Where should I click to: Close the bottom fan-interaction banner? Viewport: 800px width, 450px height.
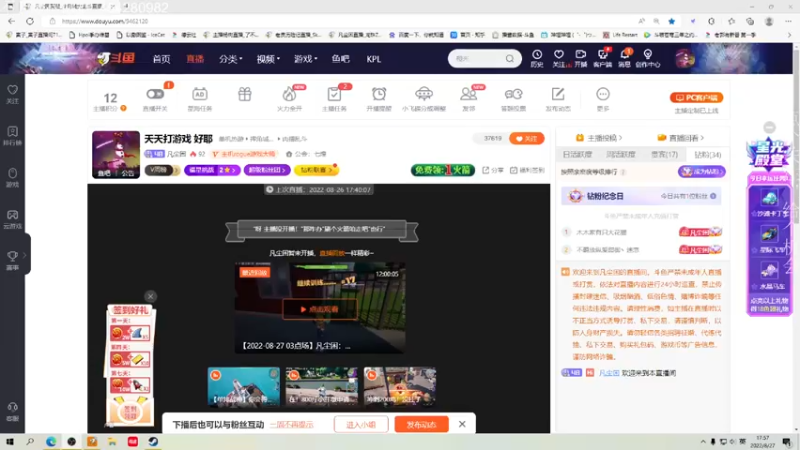tap(462, 424)
